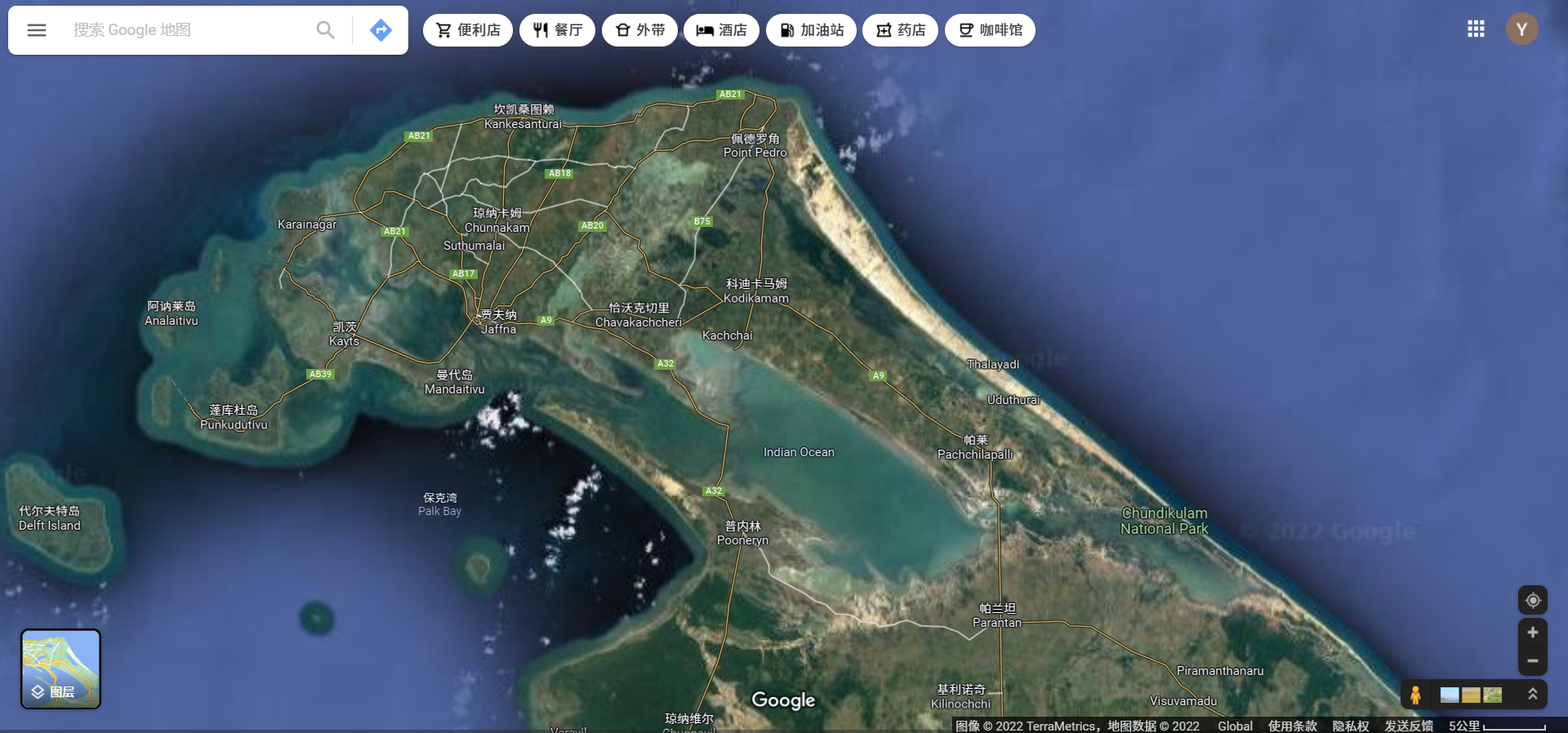Click the Global region link
The image size is (1568, 733).
1235,726
